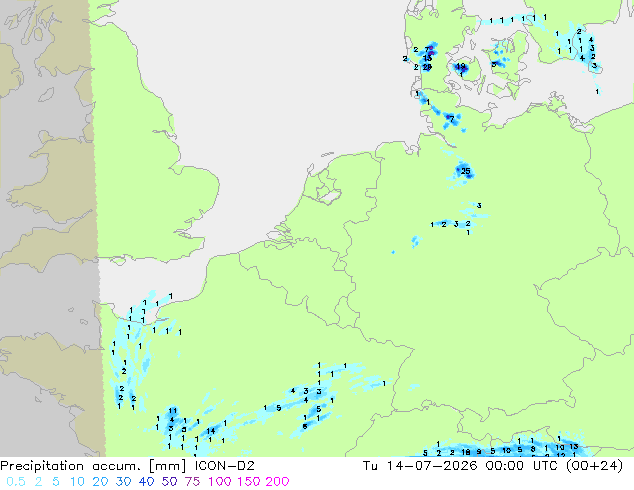634x490 pixels.
Task: Click the '28' precipitation value in western Denmark
Action: (x=427, y=67)
